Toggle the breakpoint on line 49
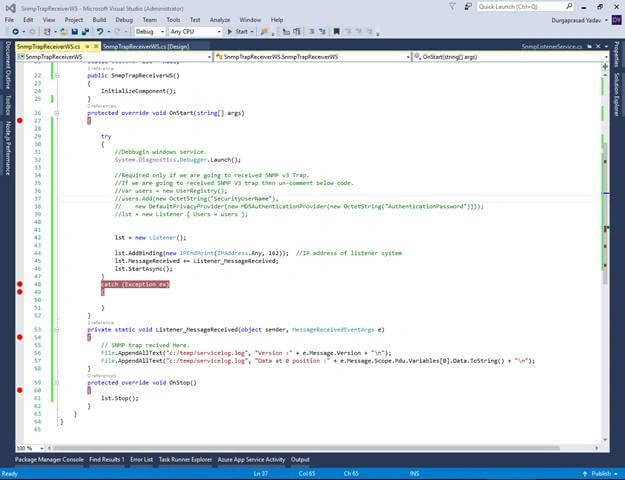Screen dimensions: 625x480 20,292
